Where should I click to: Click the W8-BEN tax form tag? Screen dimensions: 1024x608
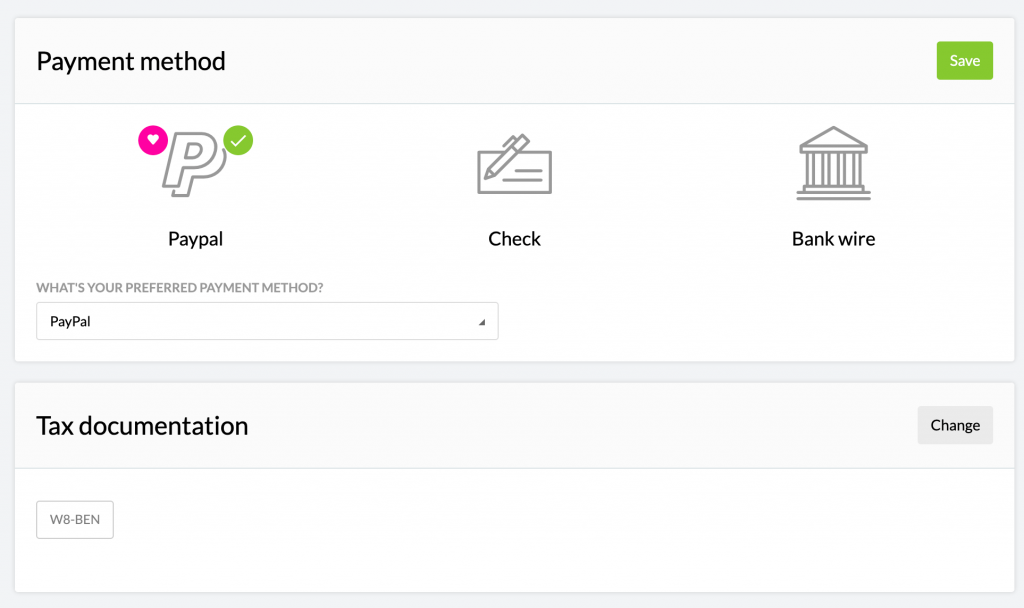74,520
